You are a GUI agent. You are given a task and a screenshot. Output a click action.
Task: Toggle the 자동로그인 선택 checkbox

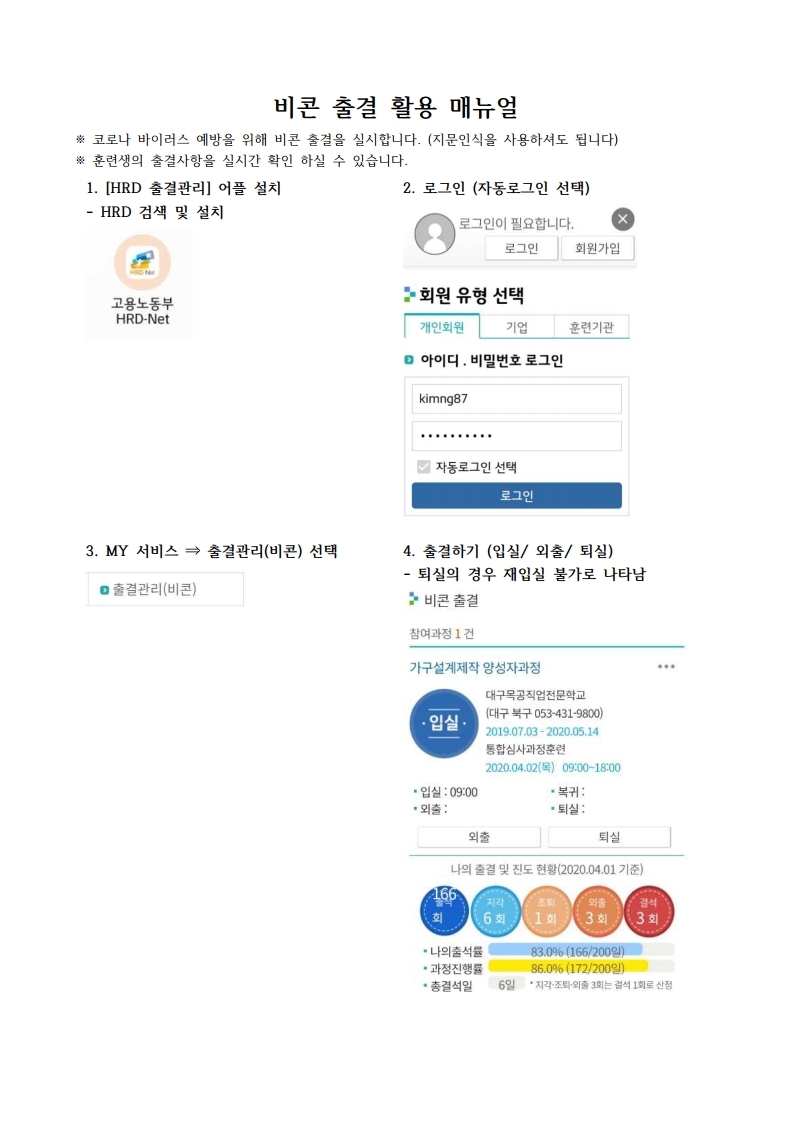coord(423,467)
